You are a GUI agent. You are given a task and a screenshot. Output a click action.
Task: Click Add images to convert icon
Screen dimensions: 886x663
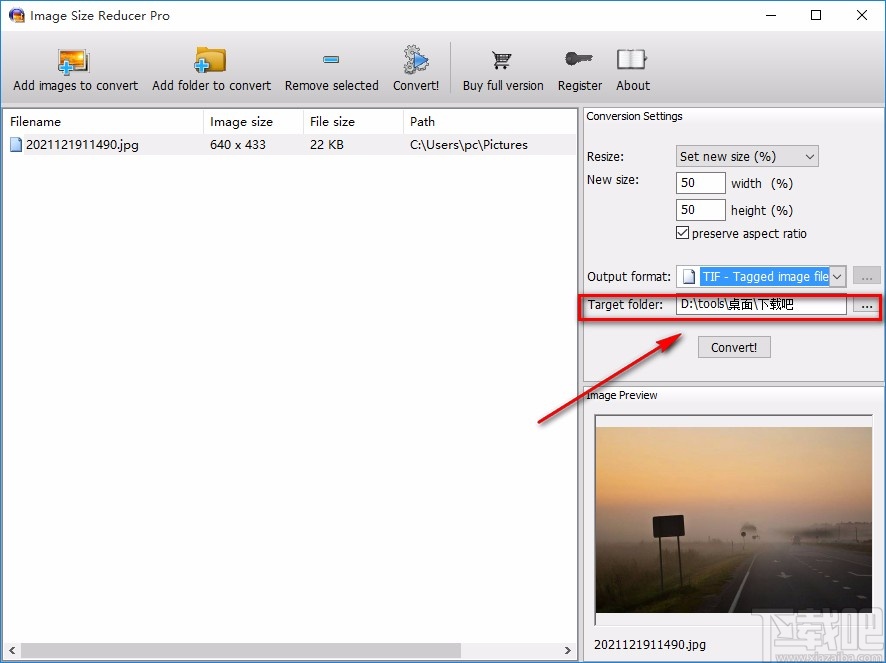[x=74, y=61]
